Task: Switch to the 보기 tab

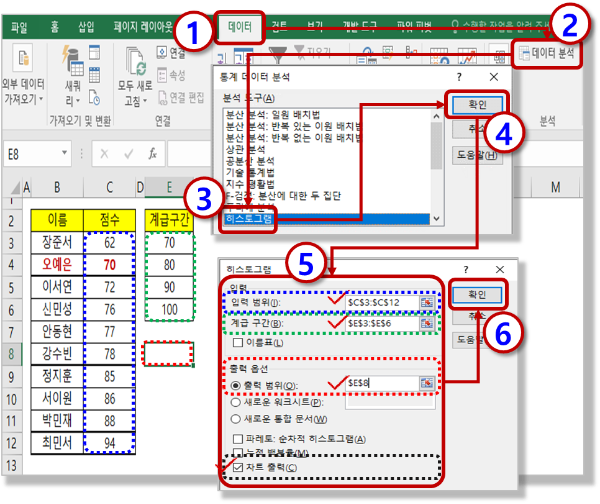Action: 315,27
